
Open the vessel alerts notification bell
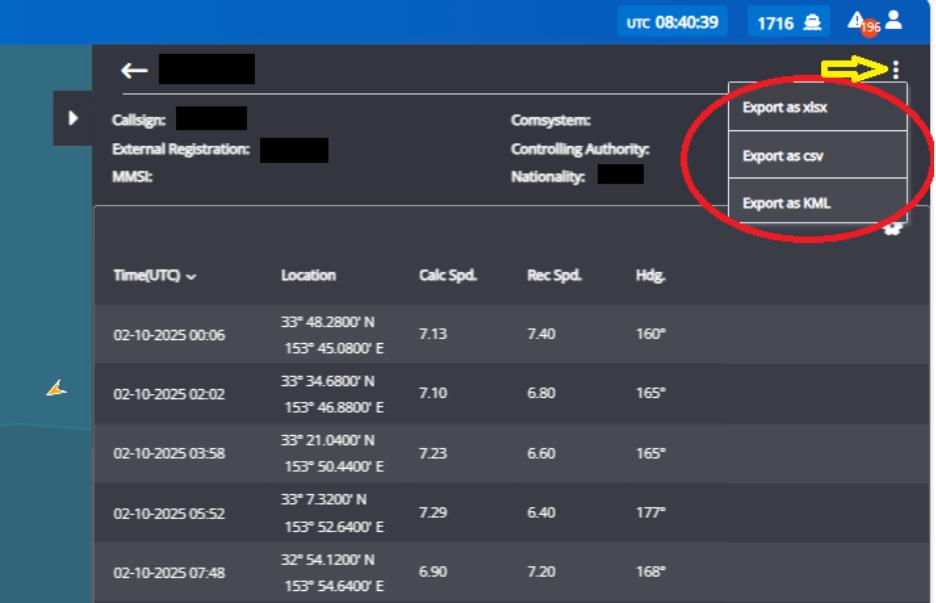(857, 20)
